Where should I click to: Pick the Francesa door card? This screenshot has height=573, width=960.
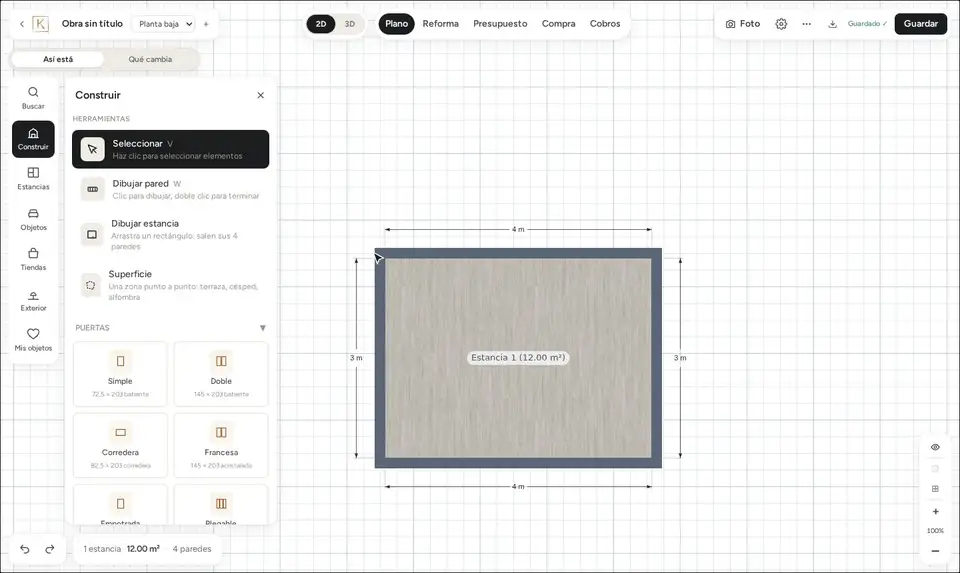[x=221, y=446]
